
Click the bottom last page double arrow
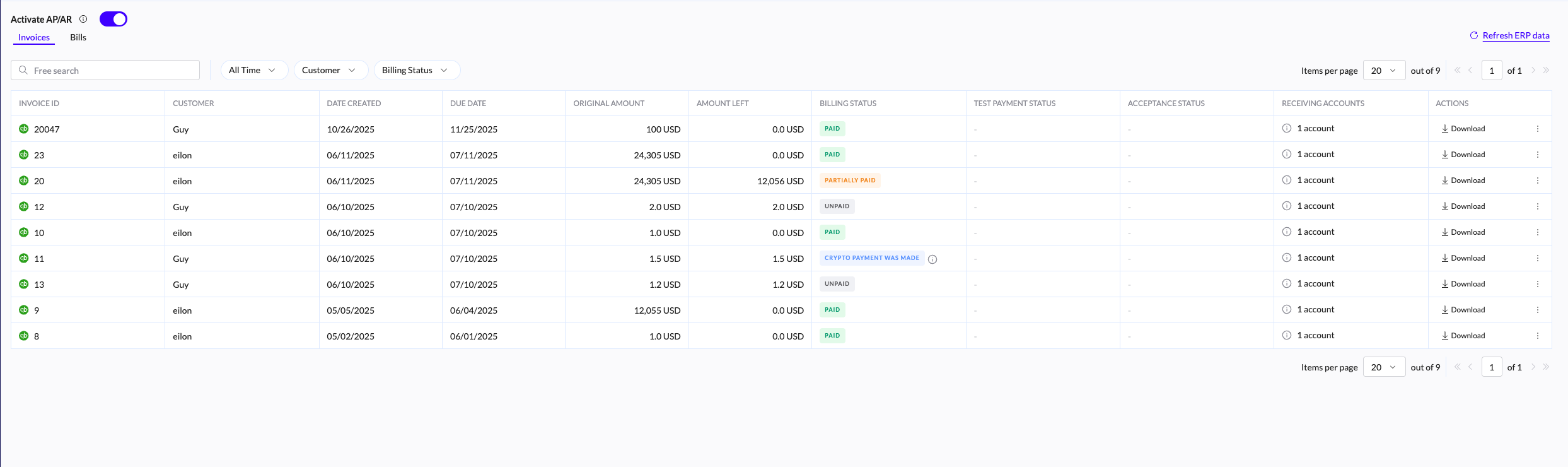pyautogui.click(x=1546, y=367)
